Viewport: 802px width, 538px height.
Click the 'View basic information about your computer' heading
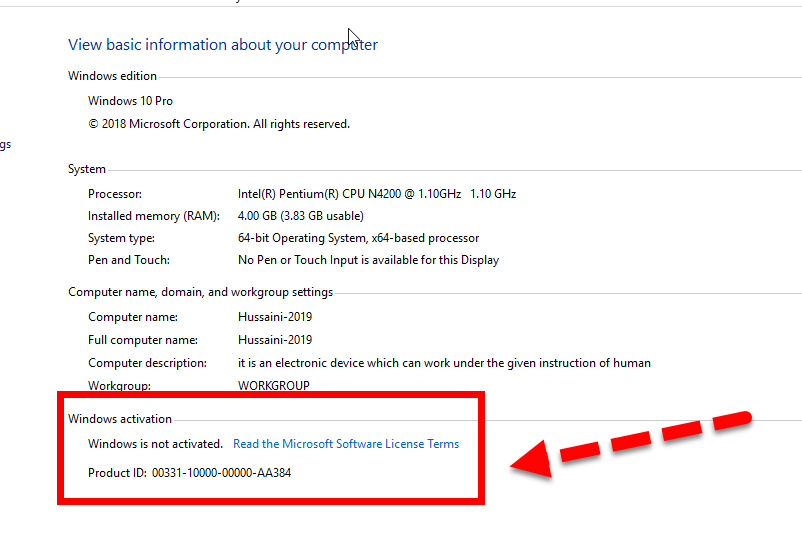(x=223, y=45)
